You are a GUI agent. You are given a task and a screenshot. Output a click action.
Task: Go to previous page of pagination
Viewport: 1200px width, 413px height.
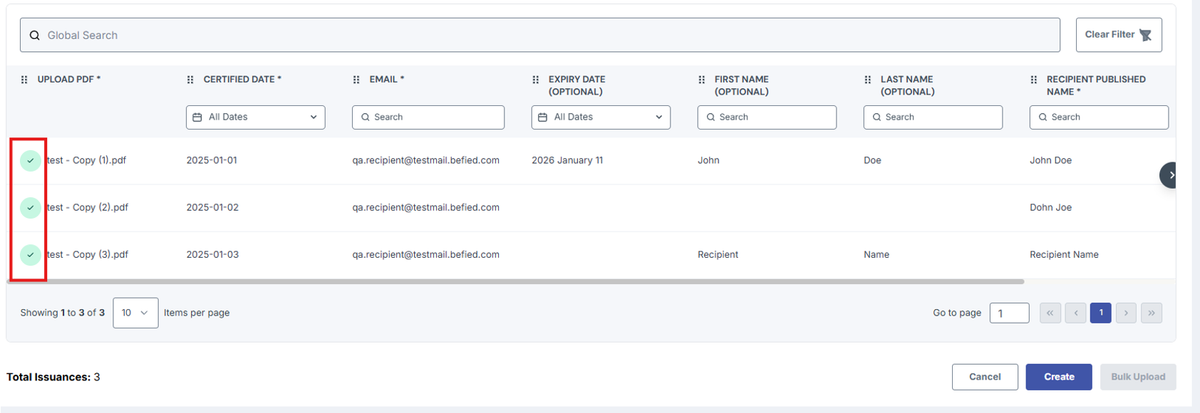point(1076,313)
